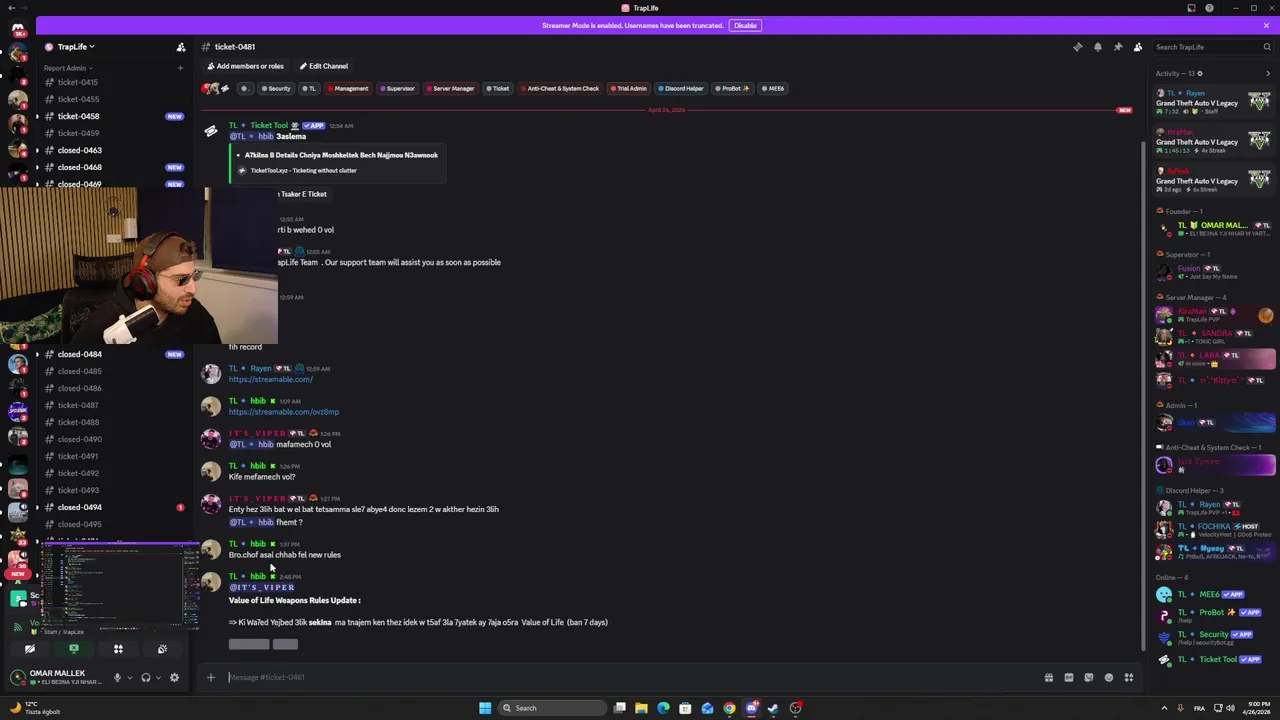Open the headphone output options arrow
1280x720 pixels.
(x=158, y=678)
